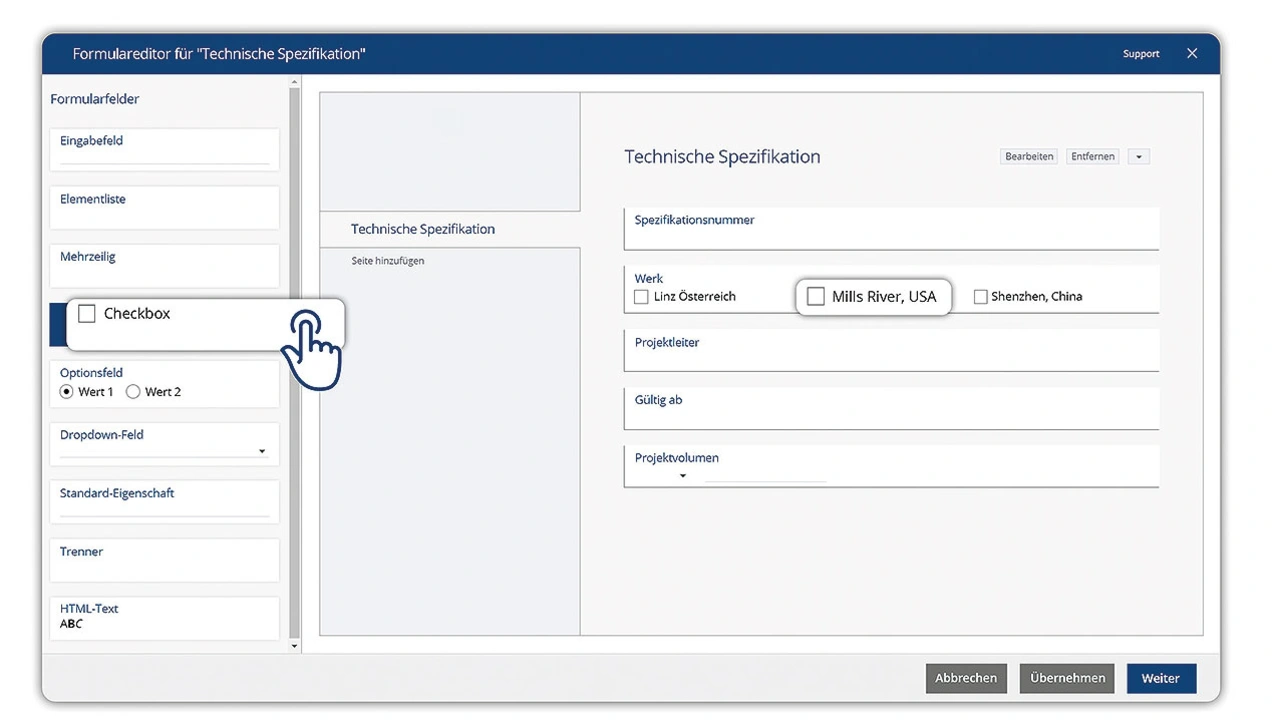Select the Wert 1 radio option
The height and width of the screenshot is (723, 1280).
[x=67, y=392]
